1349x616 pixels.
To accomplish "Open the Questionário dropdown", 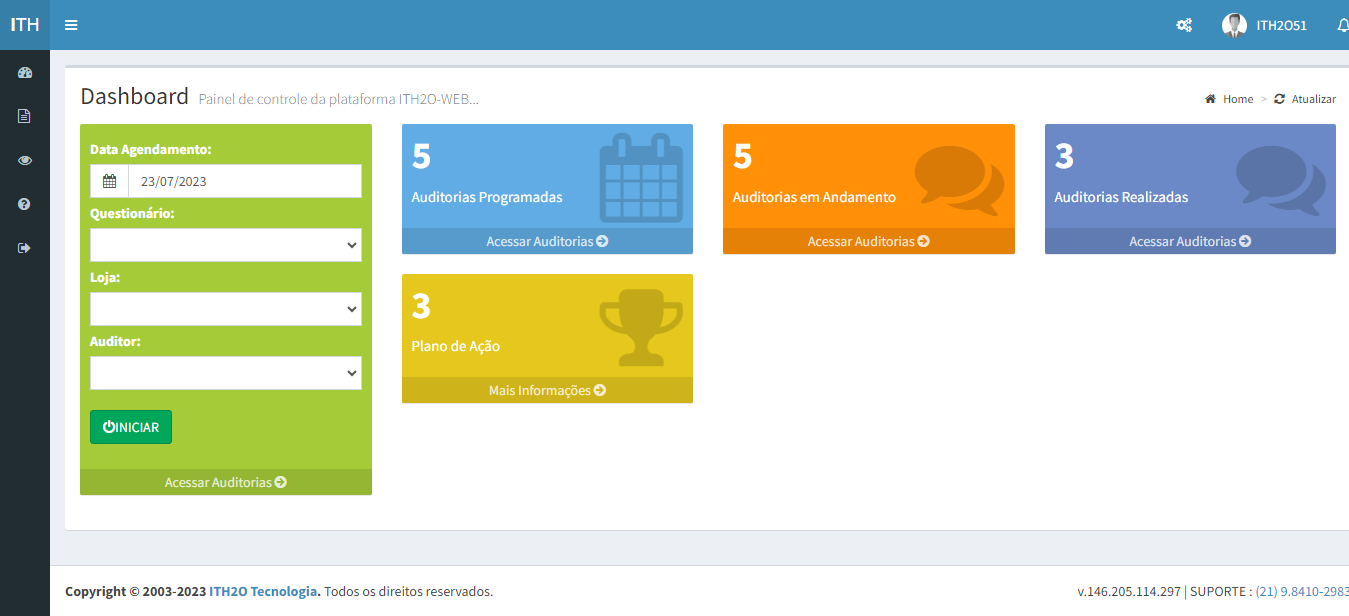I will 225,245.
